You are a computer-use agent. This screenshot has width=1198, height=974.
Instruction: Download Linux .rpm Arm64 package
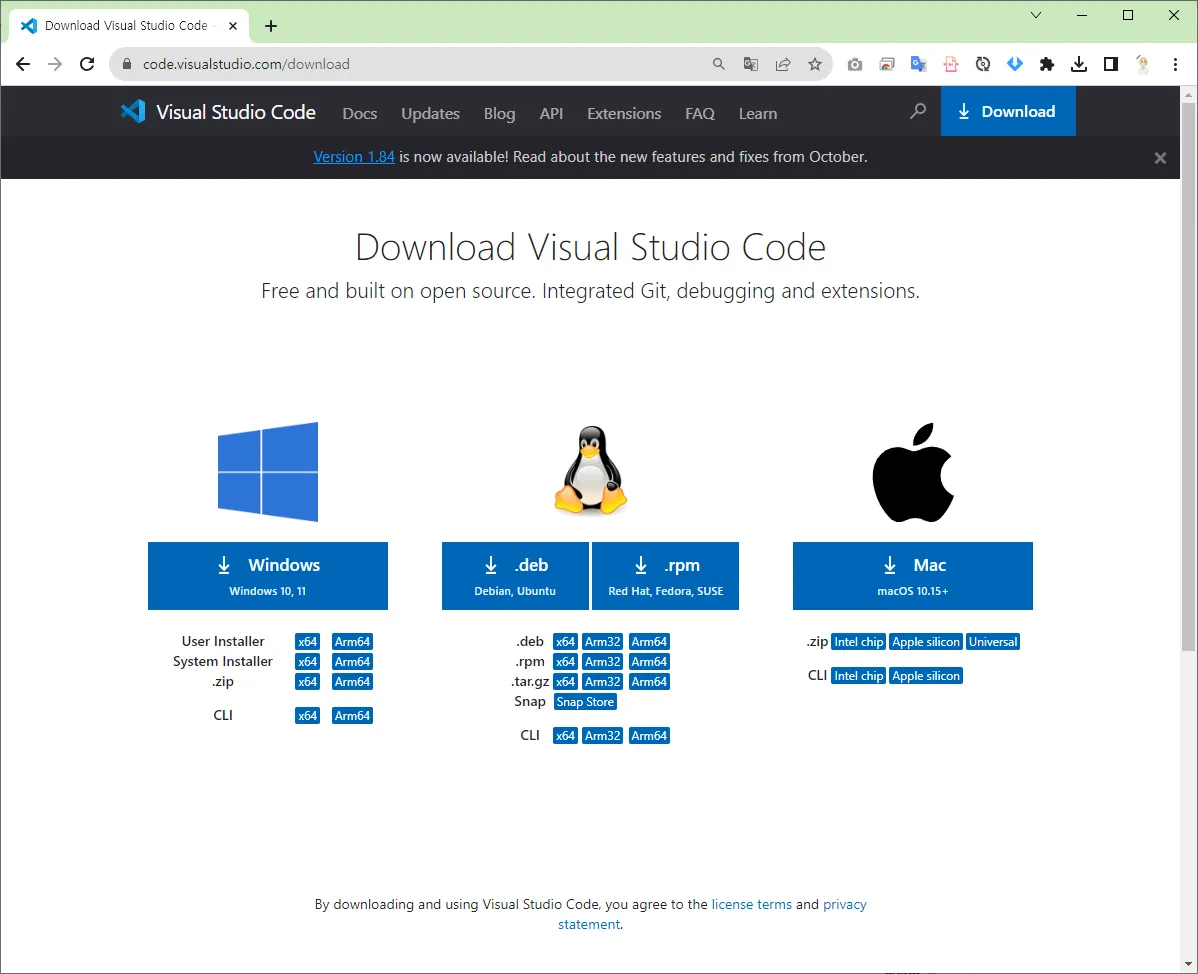click(x=649, y=662)
